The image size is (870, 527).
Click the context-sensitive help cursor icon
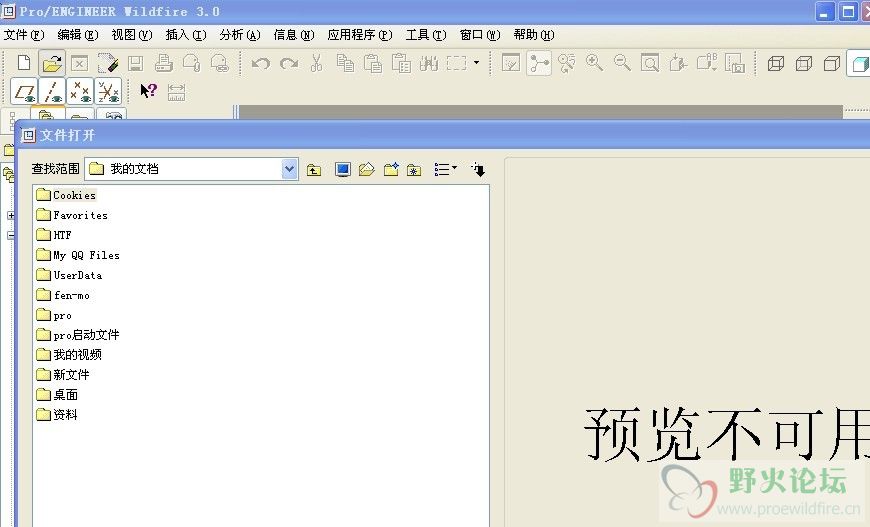point(148,91)
